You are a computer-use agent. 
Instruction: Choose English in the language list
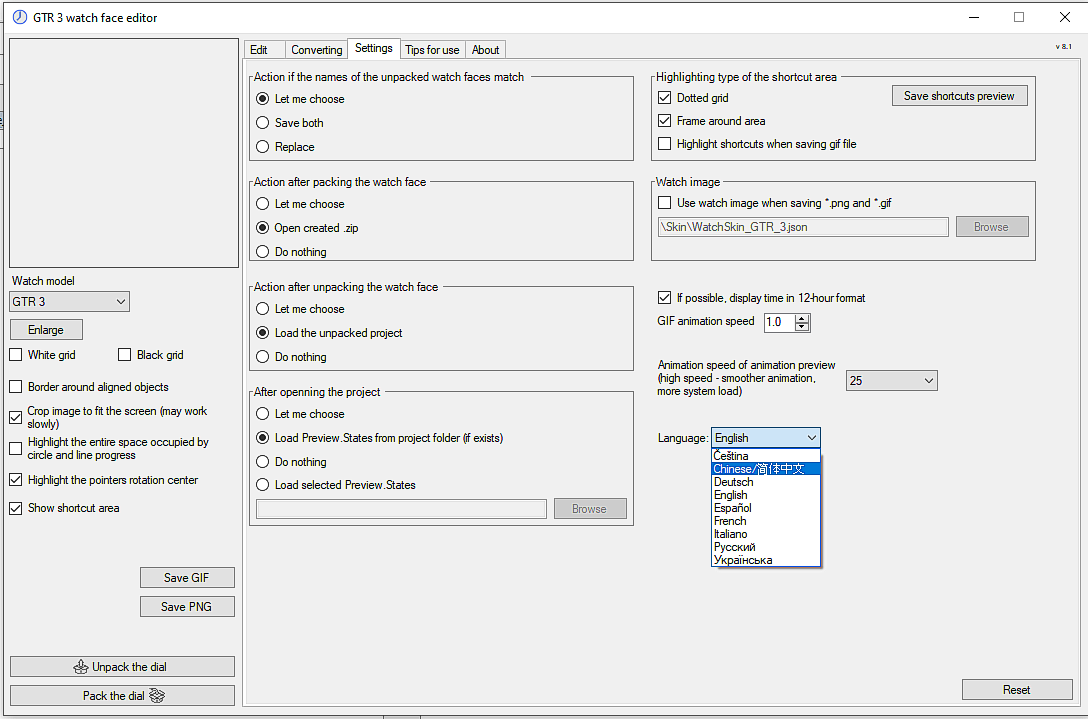pyautogui.click(x=766, y=496)
